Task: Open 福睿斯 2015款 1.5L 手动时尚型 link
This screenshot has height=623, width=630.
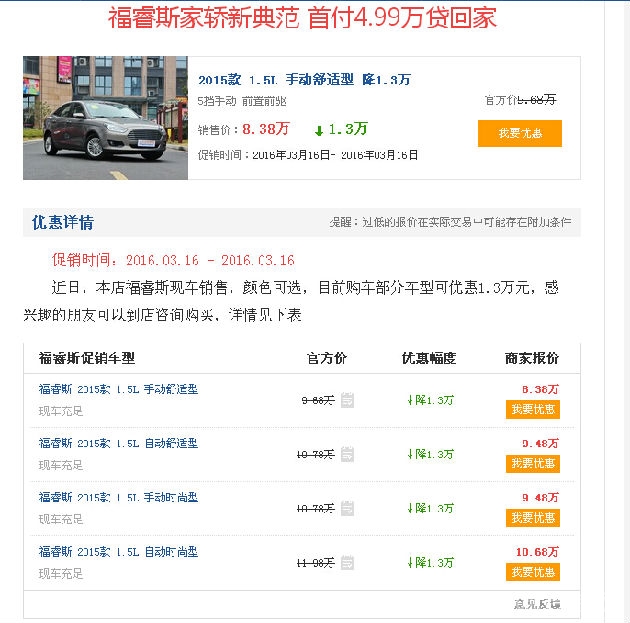Action: click(118, 497)
